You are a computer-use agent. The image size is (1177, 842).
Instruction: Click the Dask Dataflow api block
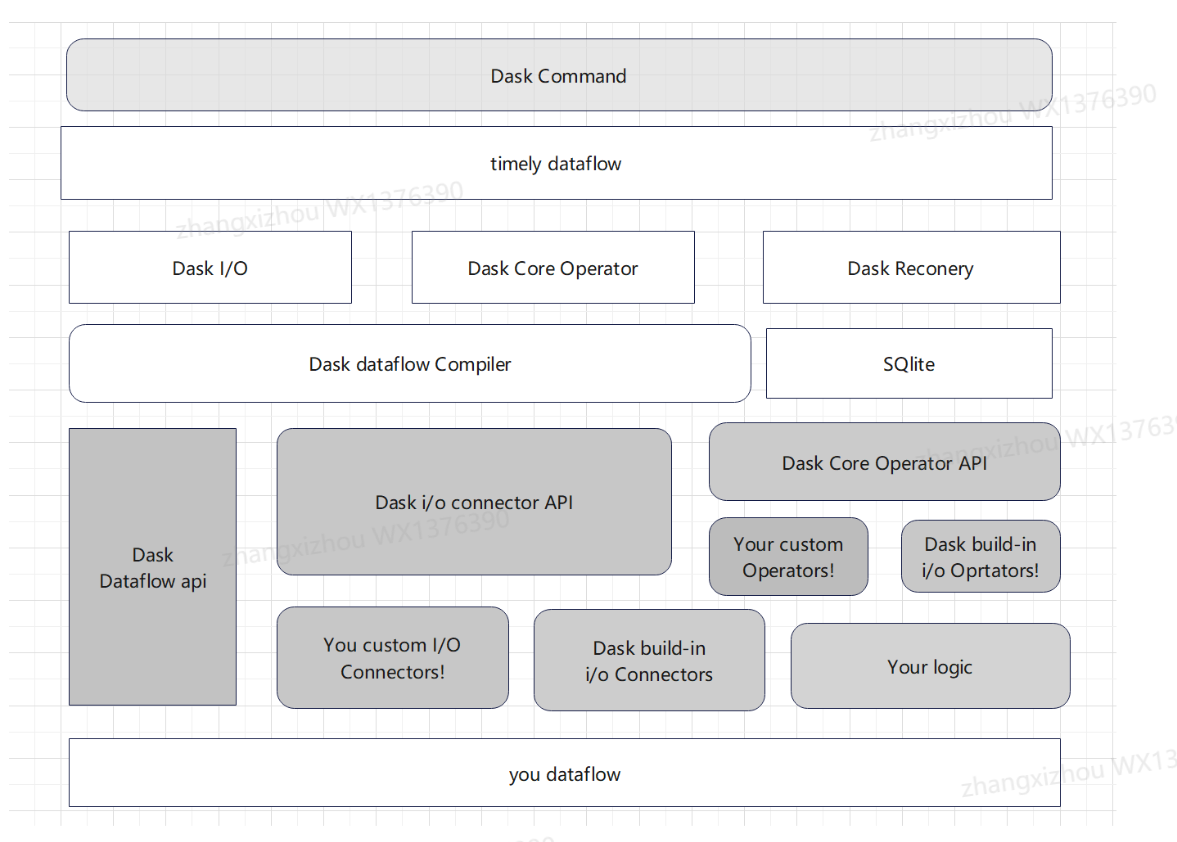(x=153, y=567)
